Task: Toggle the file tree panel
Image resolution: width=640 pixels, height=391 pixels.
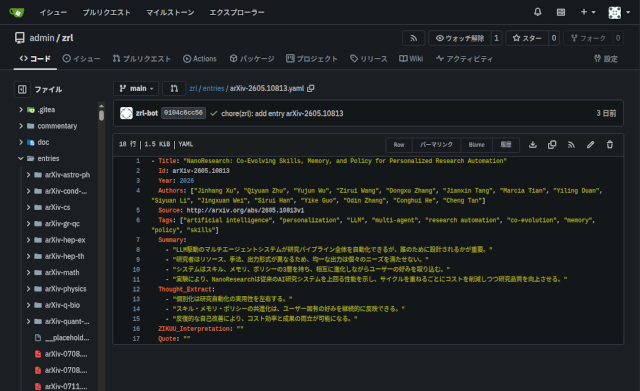Action: click(22, 89)
